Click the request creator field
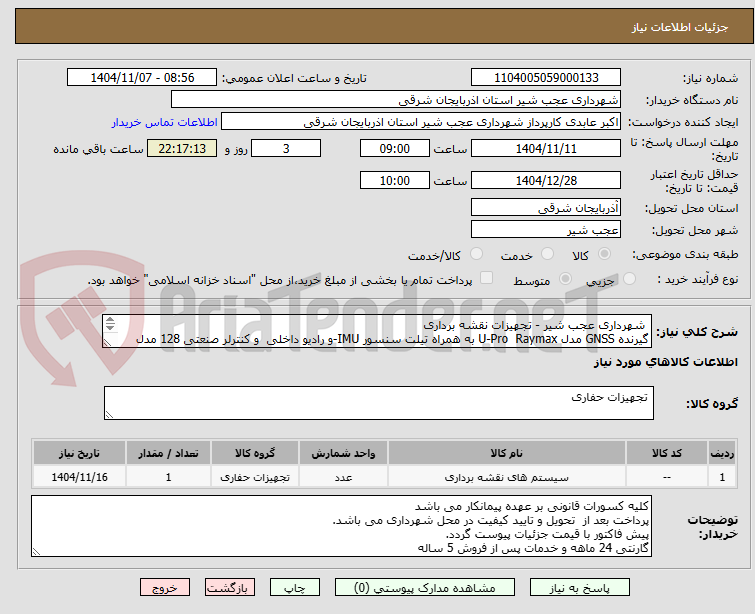The width and height of the screenshot is (755, 614). (x=421, y=122)
